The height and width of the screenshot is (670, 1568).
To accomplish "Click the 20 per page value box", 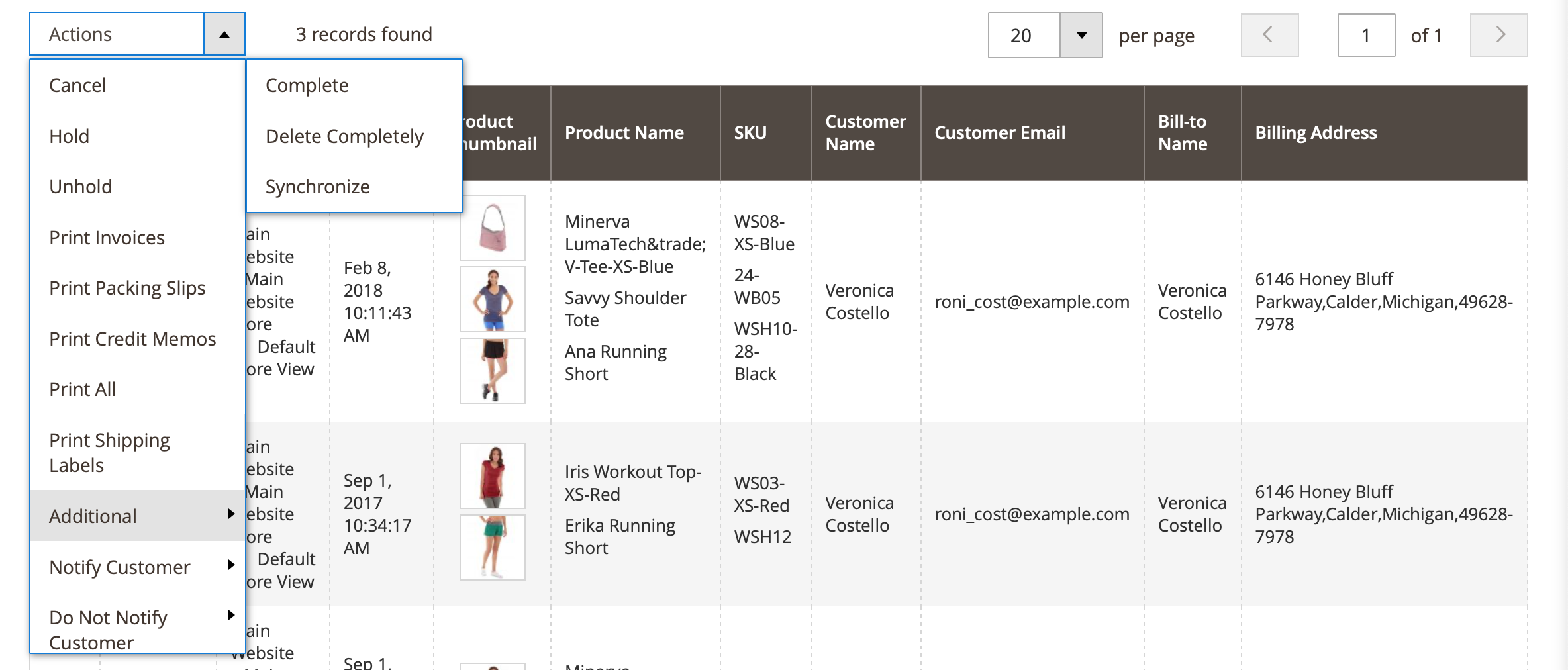I will pos(1024,36).
